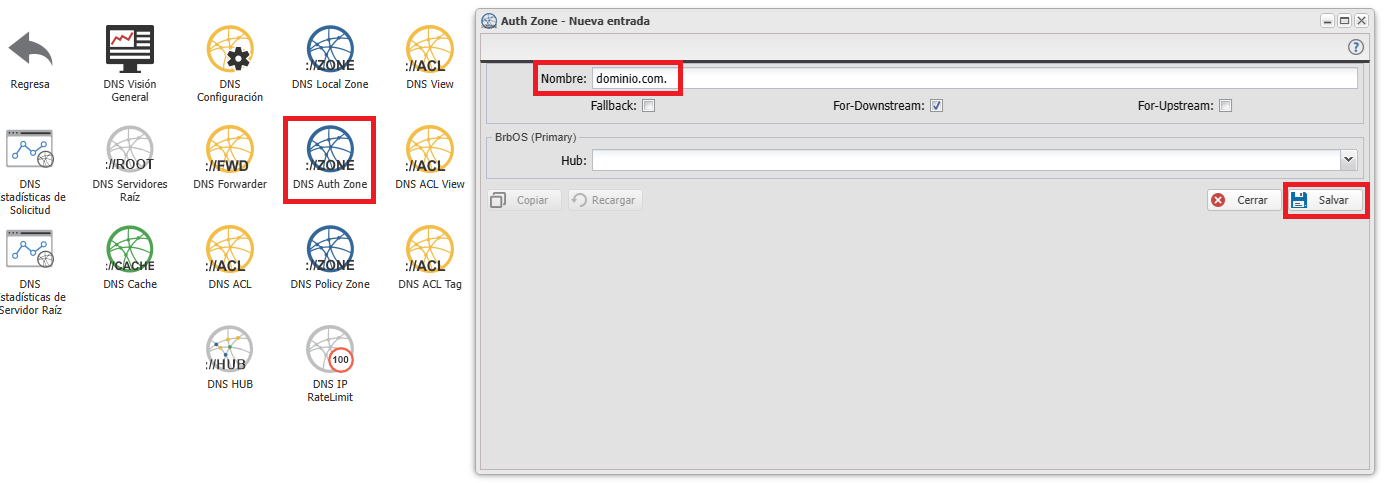Open the DNS Local Zone icon
Viewport: 1386px width, 483px height.
pos(330,51)
